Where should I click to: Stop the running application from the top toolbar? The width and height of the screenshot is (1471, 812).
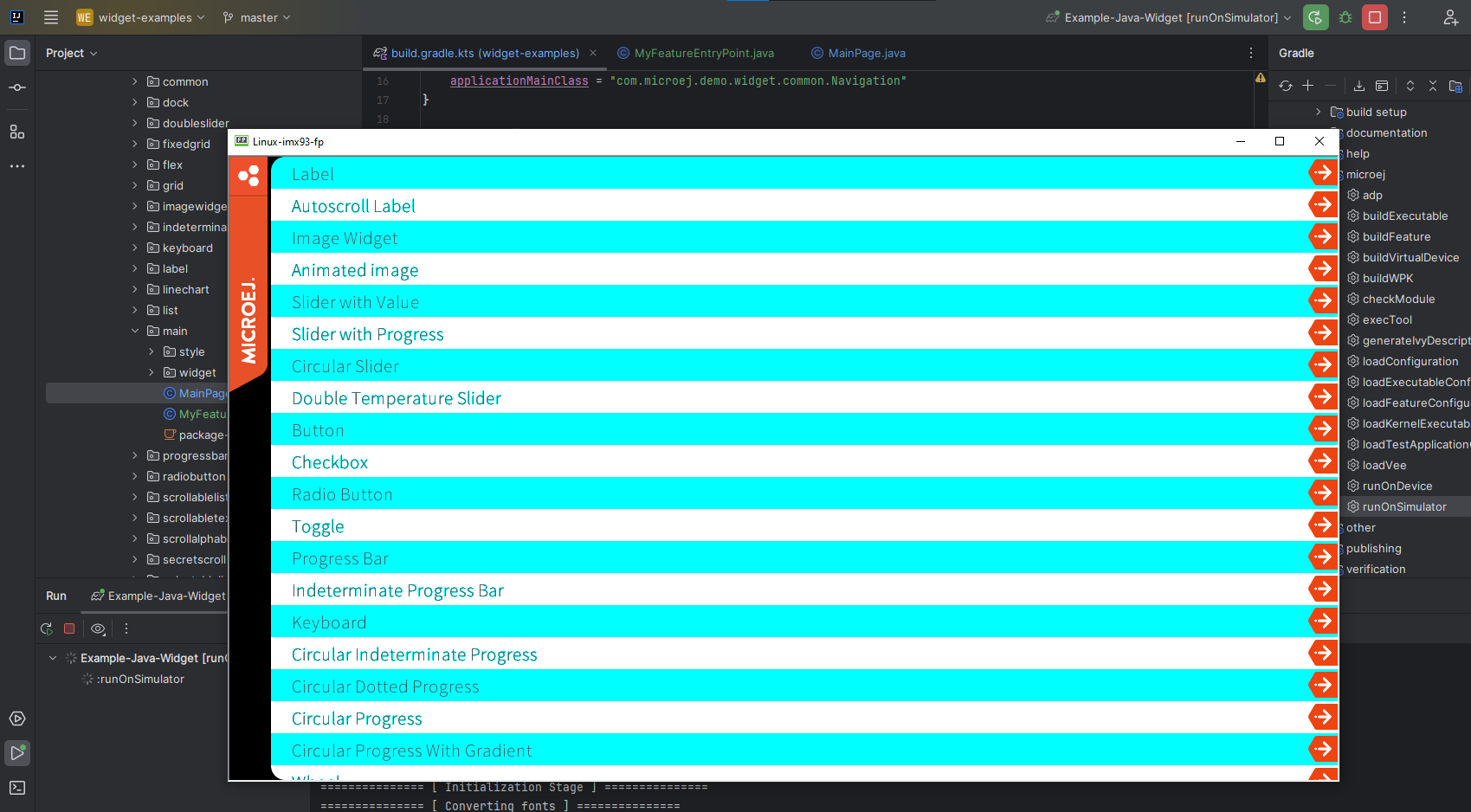(1374, 16)
